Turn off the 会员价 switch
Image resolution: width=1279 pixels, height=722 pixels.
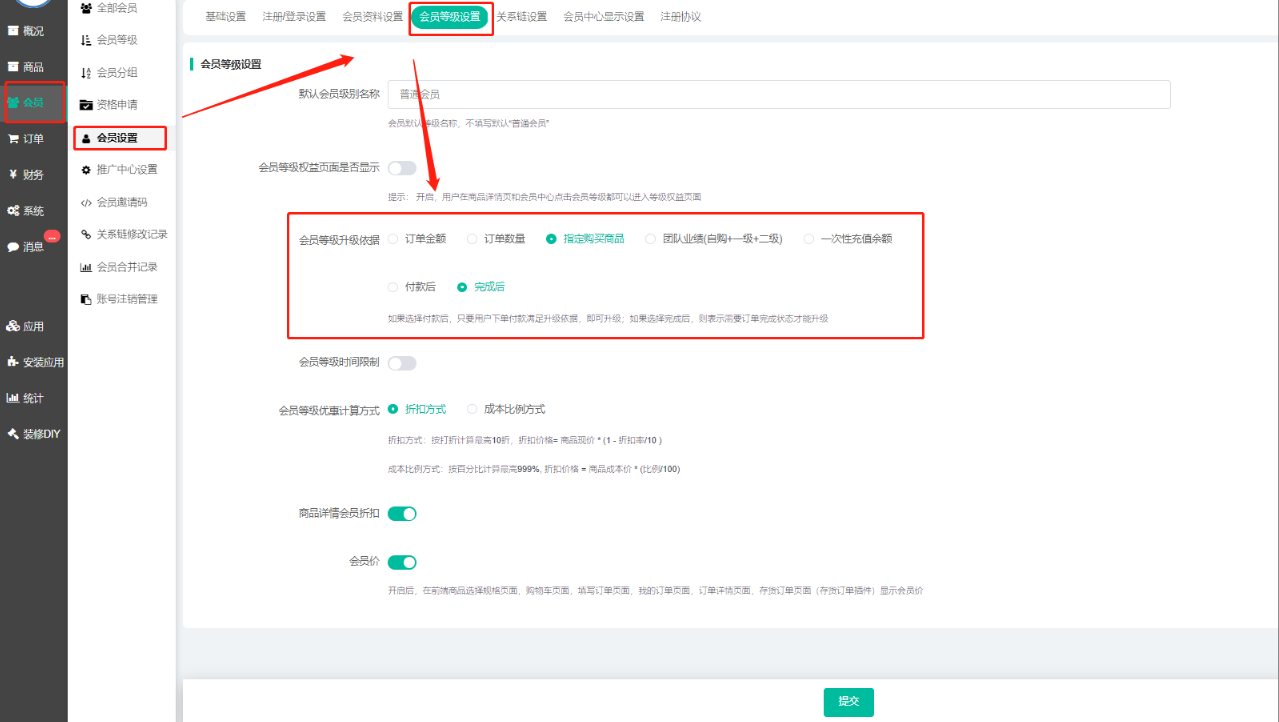[402, 563]
